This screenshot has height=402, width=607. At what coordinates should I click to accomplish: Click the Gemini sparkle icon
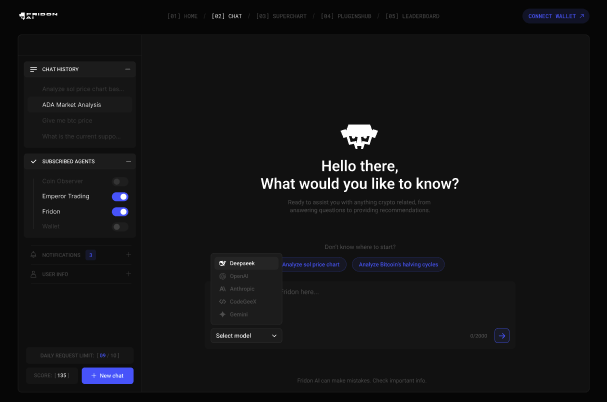223,314
